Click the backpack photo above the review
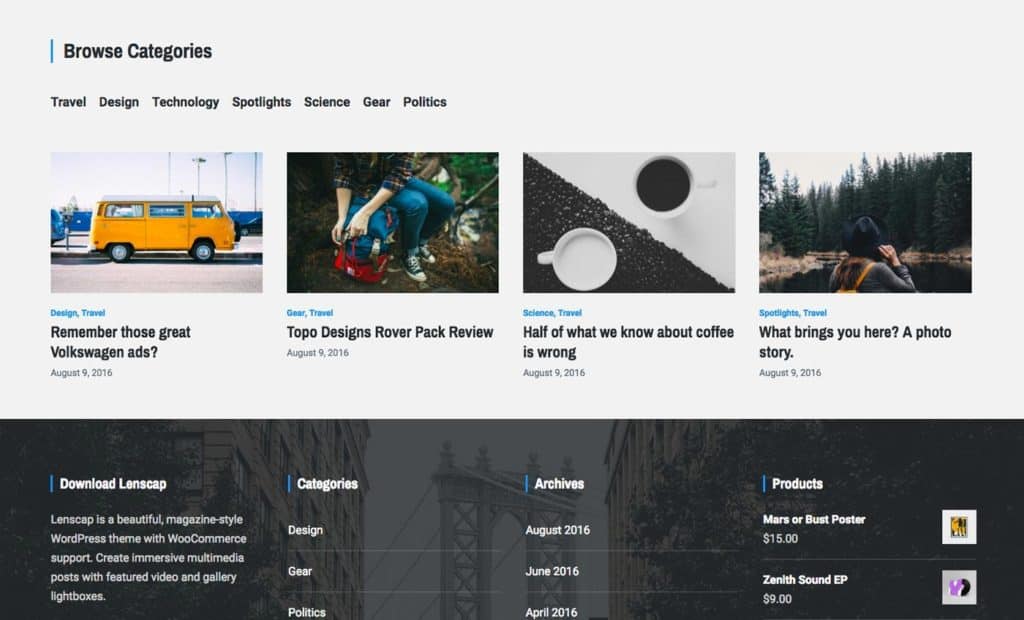The height and width of the screenshot is (620, 1024). click(392, 222)
